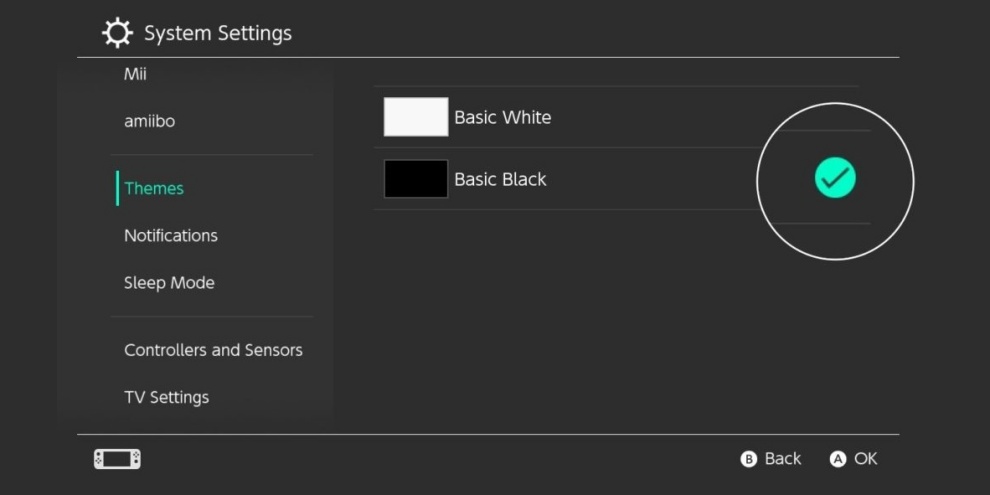Open the amiibo settings section
The image size is (990, 495).
tap(150, 121)
